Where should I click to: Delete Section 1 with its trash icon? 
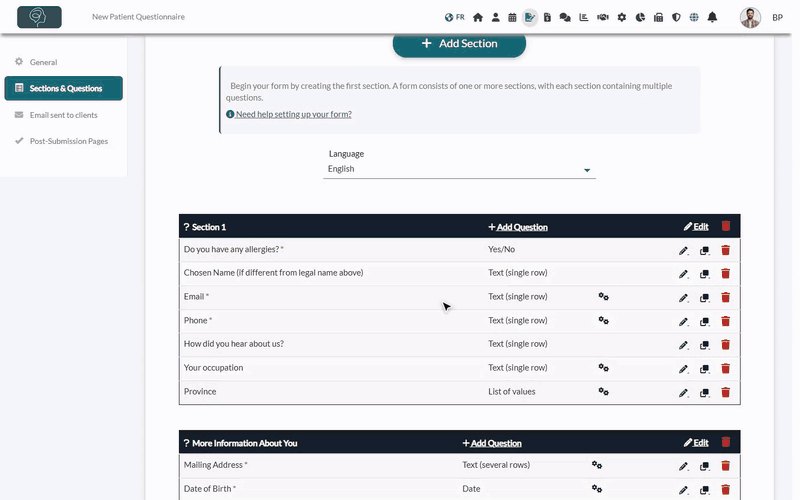click(726, 226)
